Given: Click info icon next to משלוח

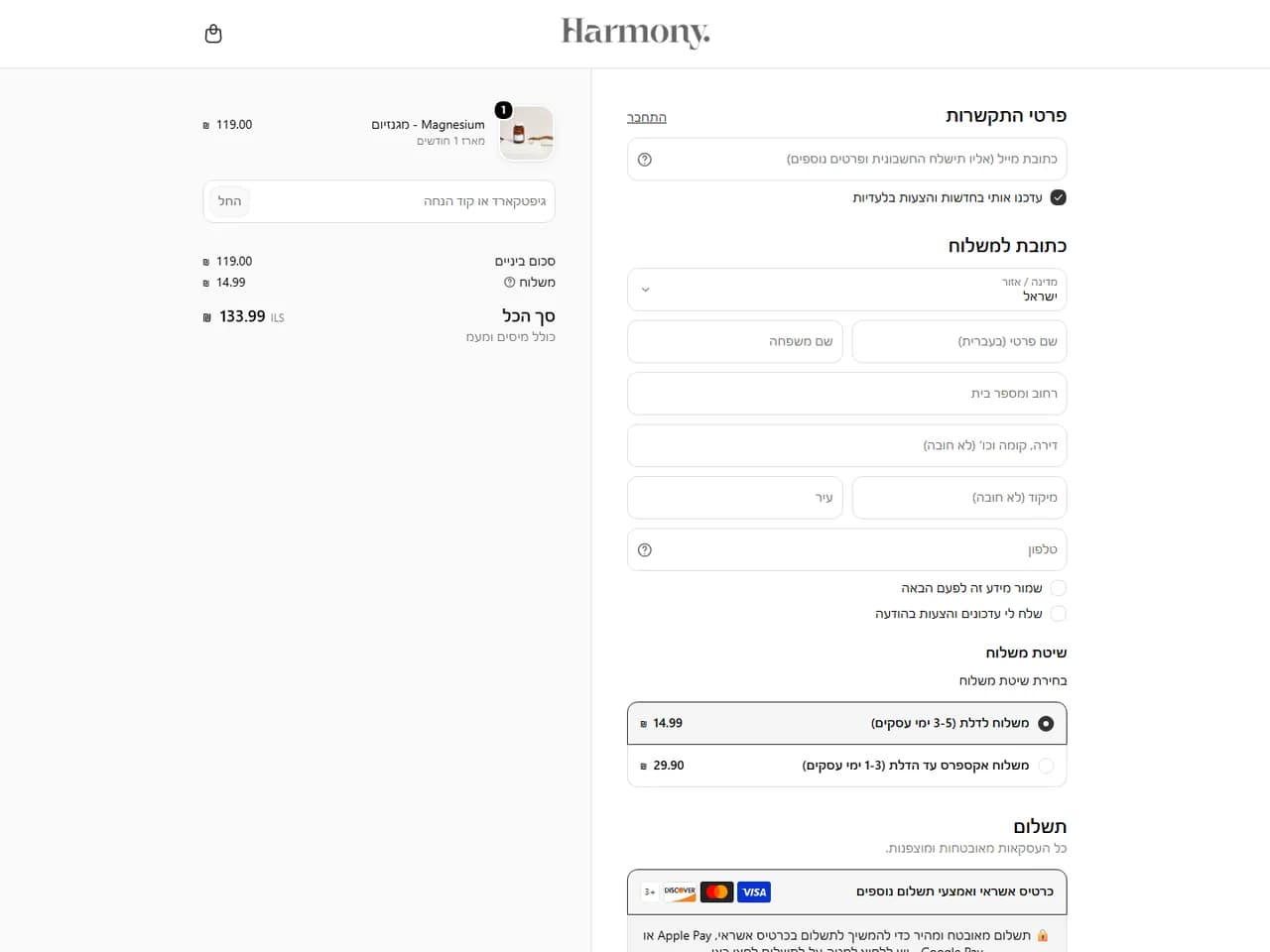Looking at the screenshot, I should 509,283.
